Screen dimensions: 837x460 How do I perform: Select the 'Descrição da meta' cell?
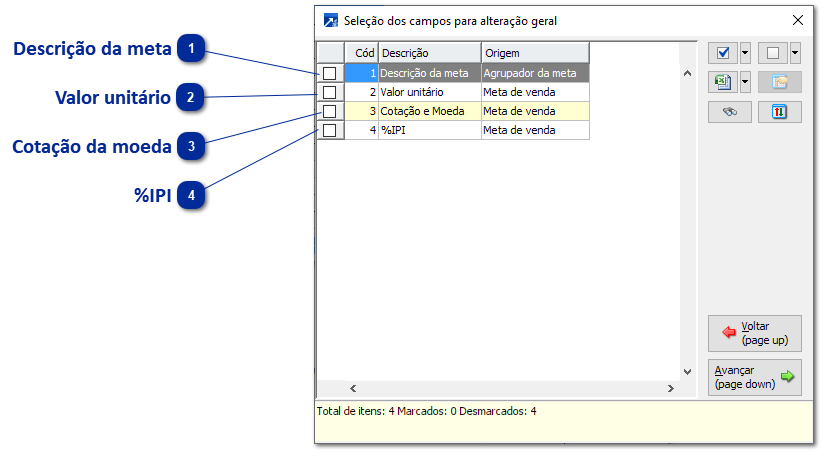[x=430, y=73]
